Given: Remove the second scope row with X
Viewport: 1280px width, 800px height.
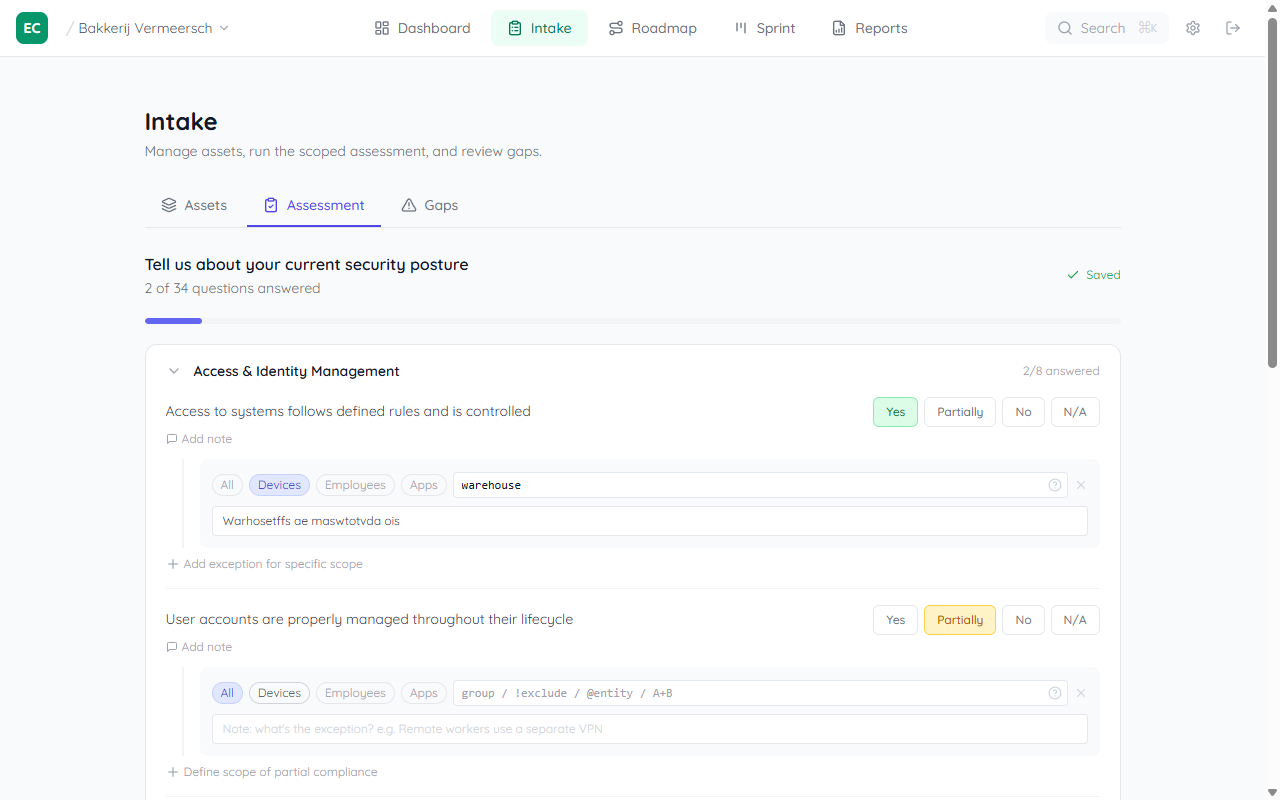Looking at the screenshot, I should tap(1080, 693).
